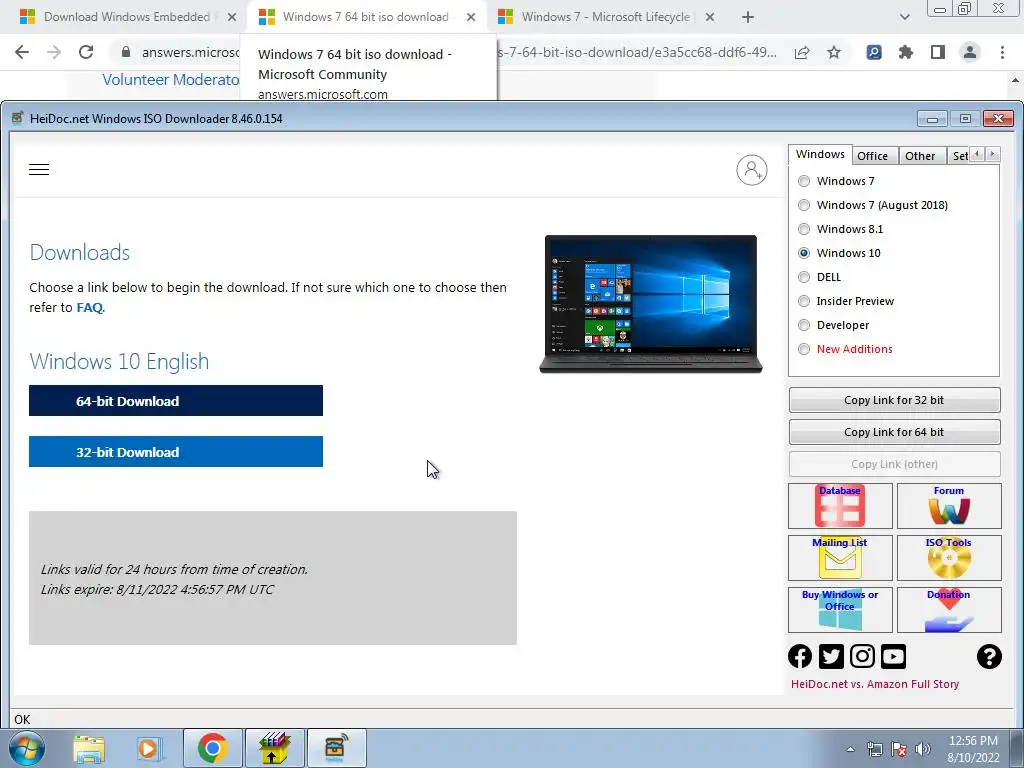Viewport: 1024px width, 768px height.
Task: Click the volume speaker tray icon
Action: tap(923, 749)
